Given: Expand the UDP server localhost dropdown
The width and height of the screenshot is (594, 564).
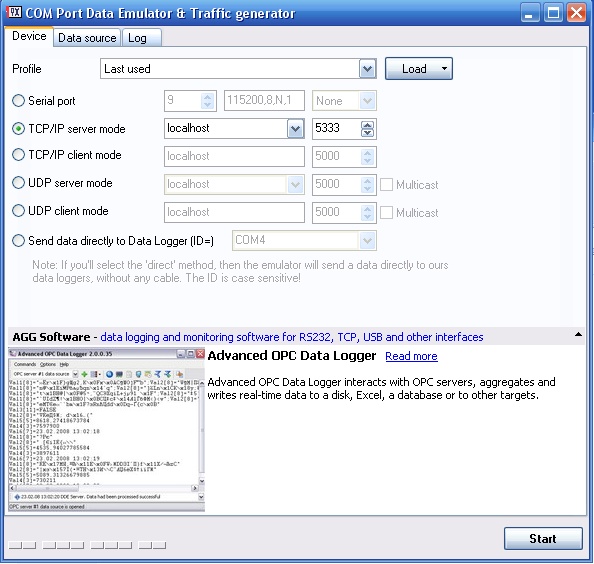Looking at the screenshot, I should click(x=295, y=184).
